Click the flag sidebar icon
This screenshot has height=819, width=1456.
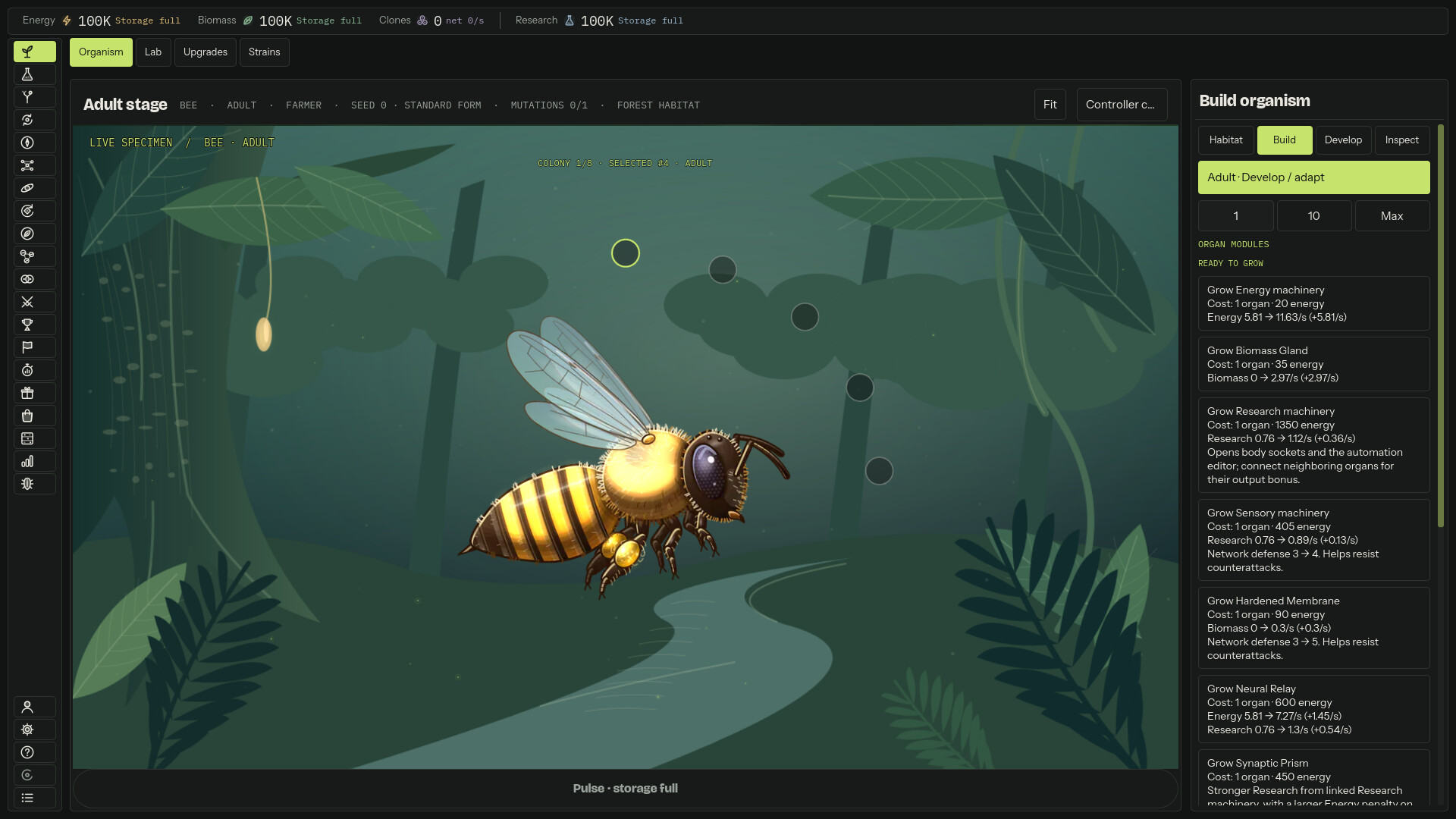[34, 347]
